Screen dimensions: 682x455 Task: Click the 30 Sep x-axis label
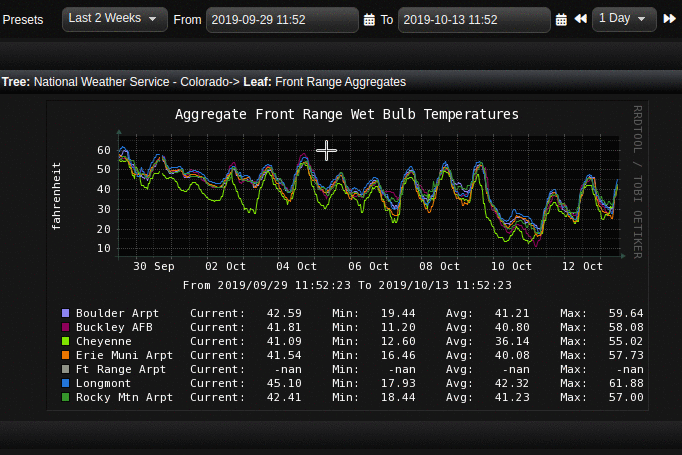pyautogui.click(x=154, y=266)
